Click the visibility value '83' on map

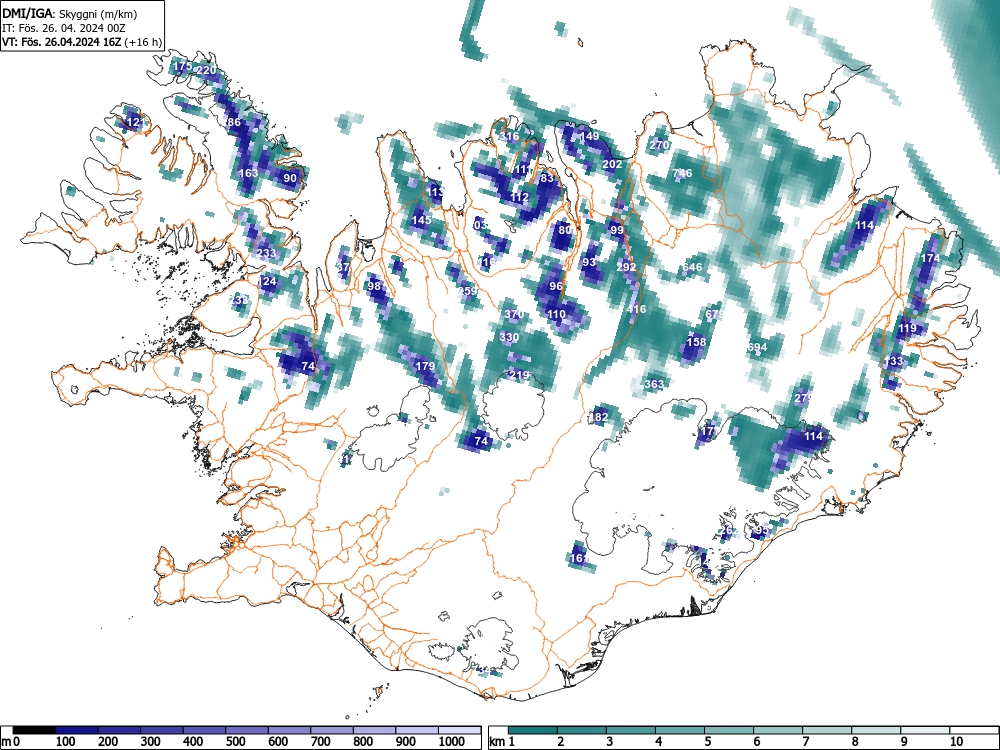point(547,178)
